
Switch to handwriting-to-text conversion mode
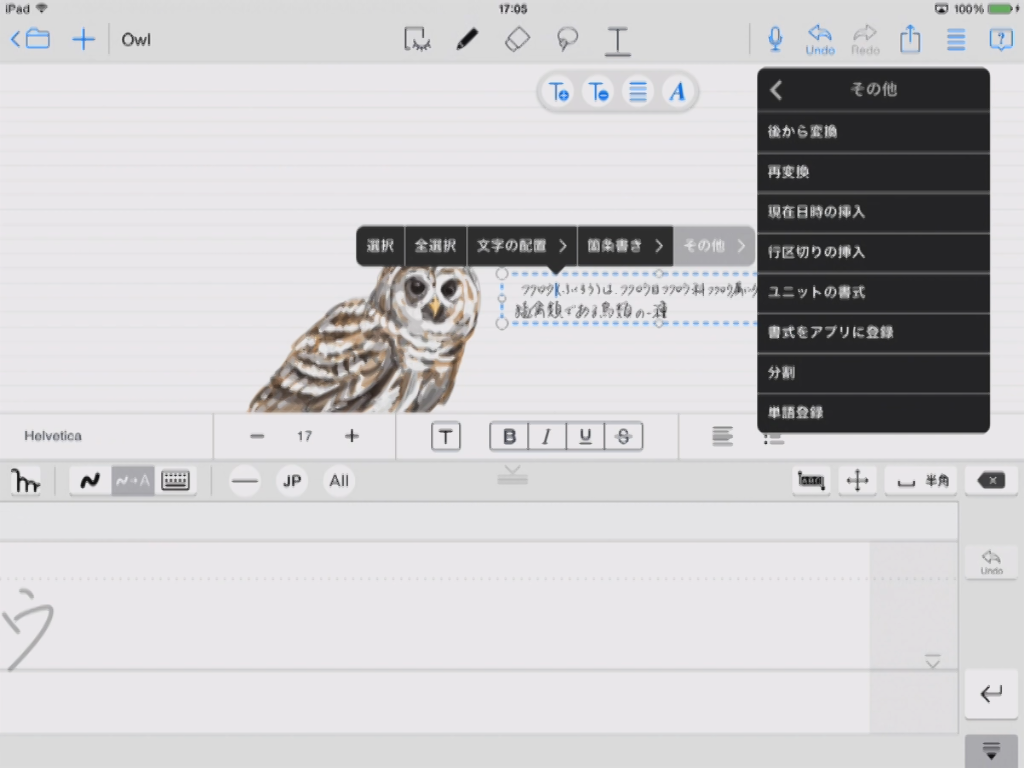(133, 481)
